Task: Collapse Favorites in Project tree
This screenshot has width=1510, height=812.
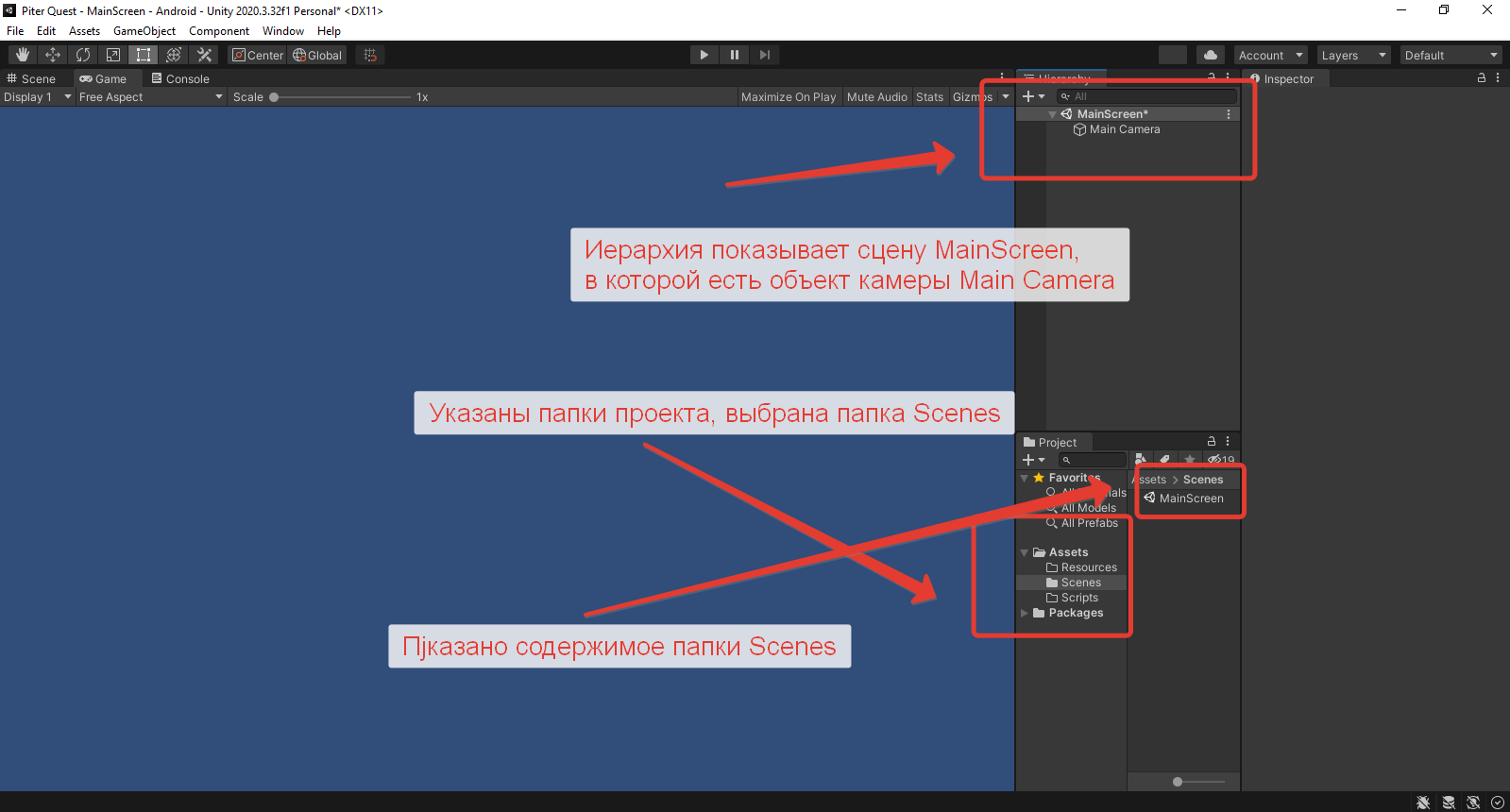Action: (x=1024, y=478)
